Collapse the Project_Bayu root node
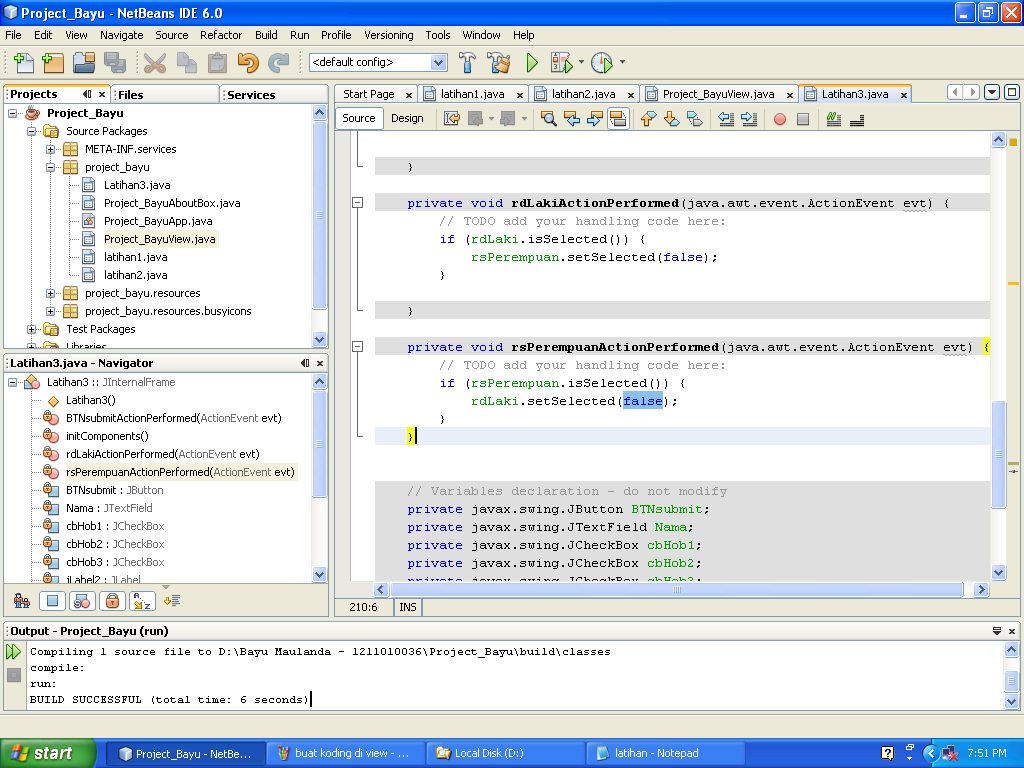 pyautogui.click(x=12, y=113)
